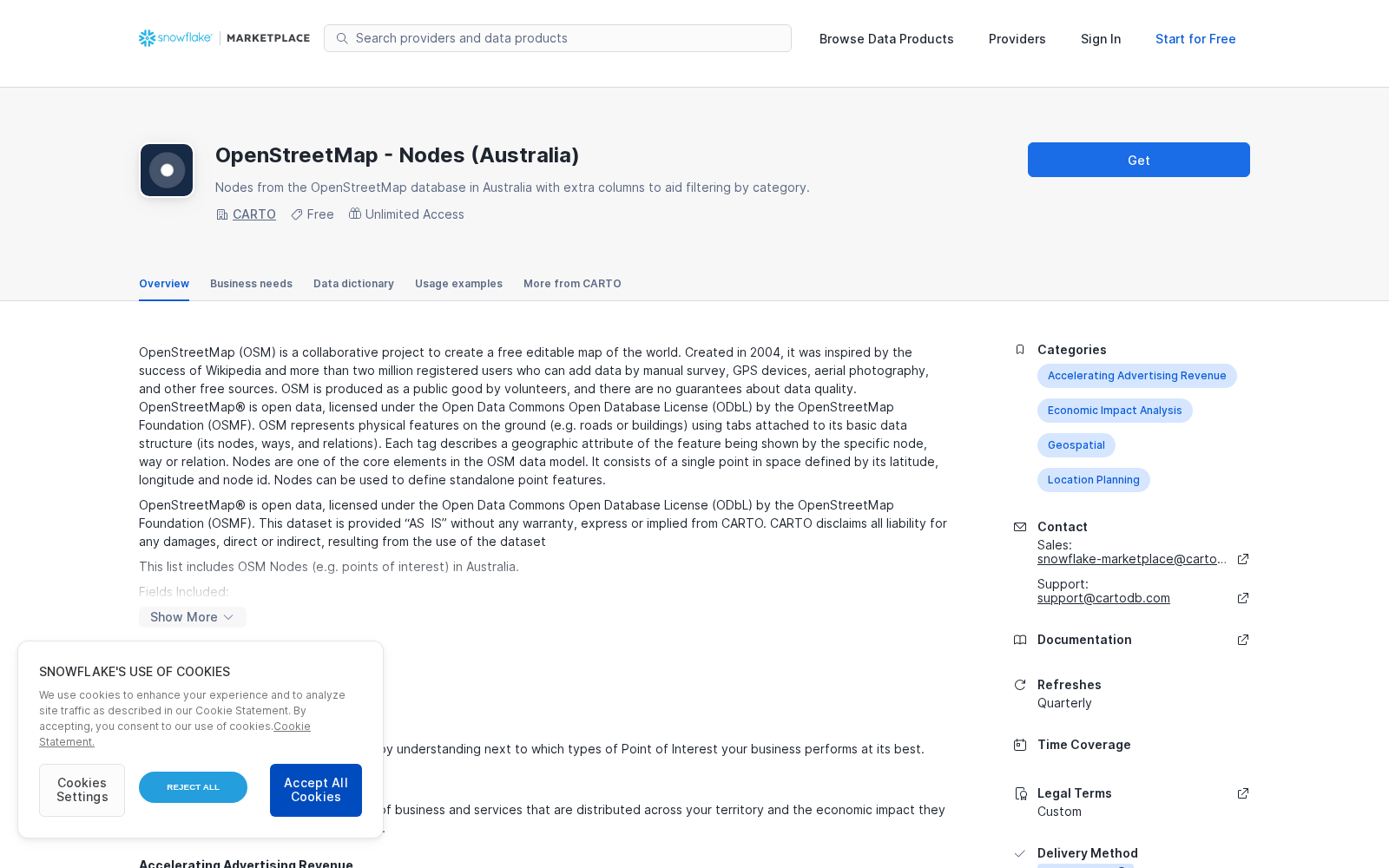Open the Documentation sidebar link

coord(1084,640)
